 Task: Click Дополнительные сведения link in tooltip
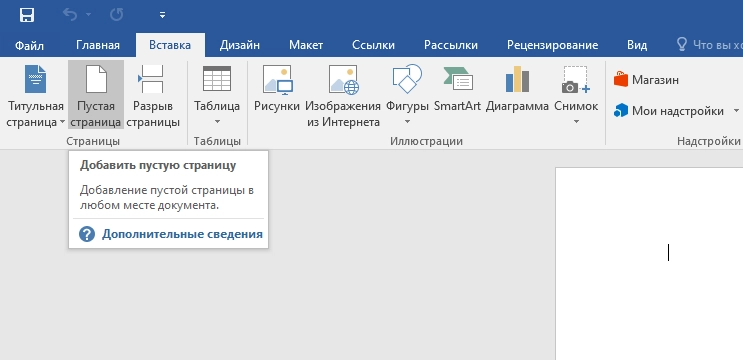tap(182, 234)
